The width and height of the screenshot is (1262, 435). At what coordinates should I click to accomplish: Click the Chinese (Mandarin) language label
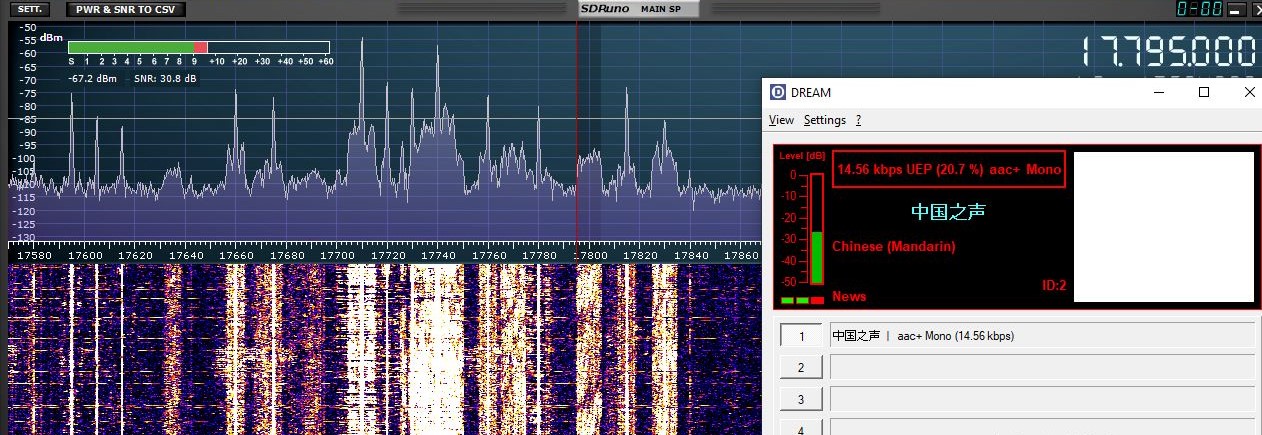893,246
